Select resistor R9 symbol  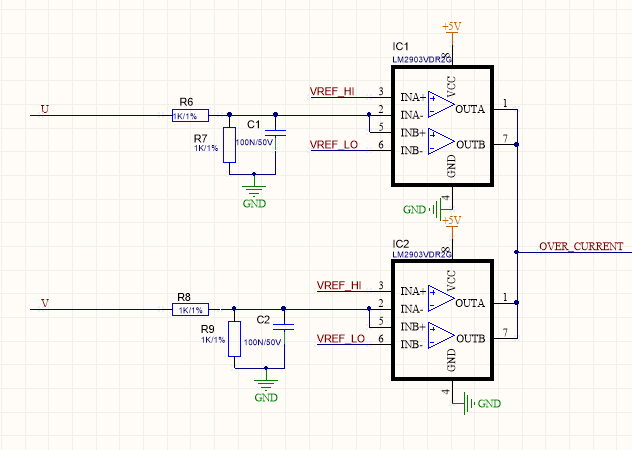[235, 339]
